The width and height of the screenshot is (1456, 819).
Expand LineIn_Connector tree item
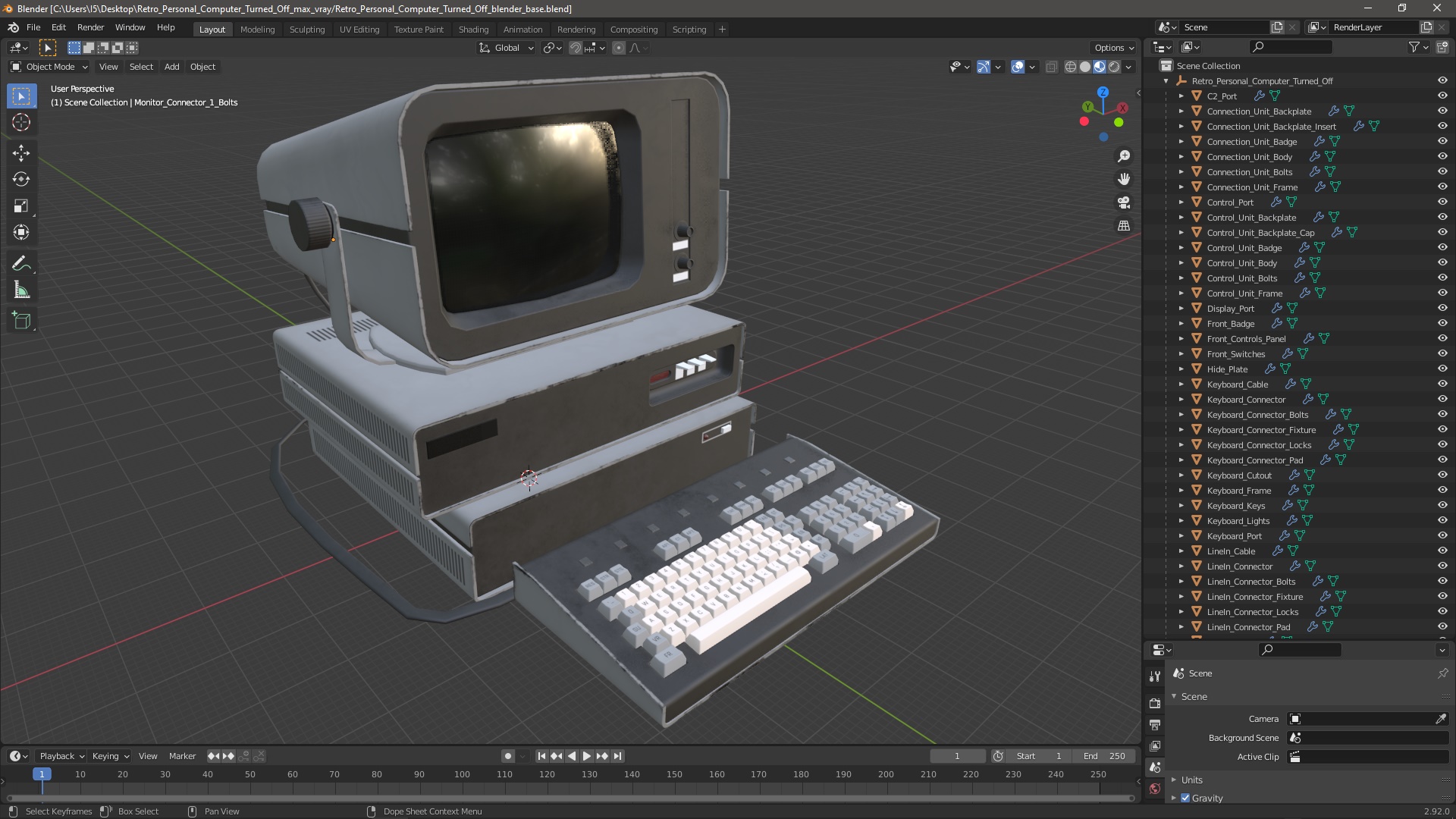coord(1181,566)
